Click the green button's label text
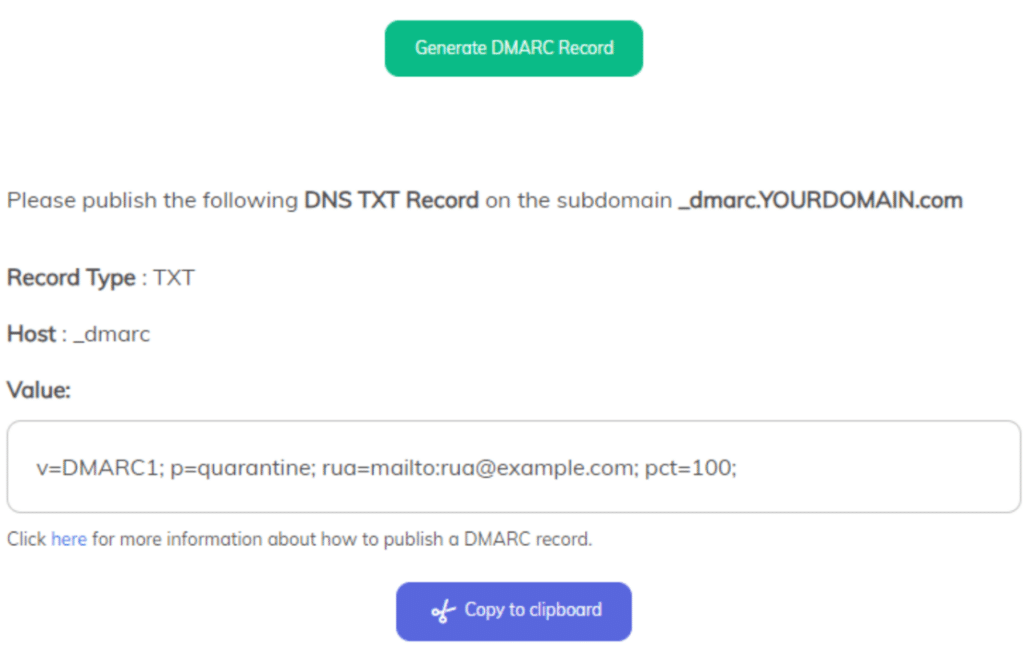The width and height of the screenshot is (1030, 647). point(513,47)
